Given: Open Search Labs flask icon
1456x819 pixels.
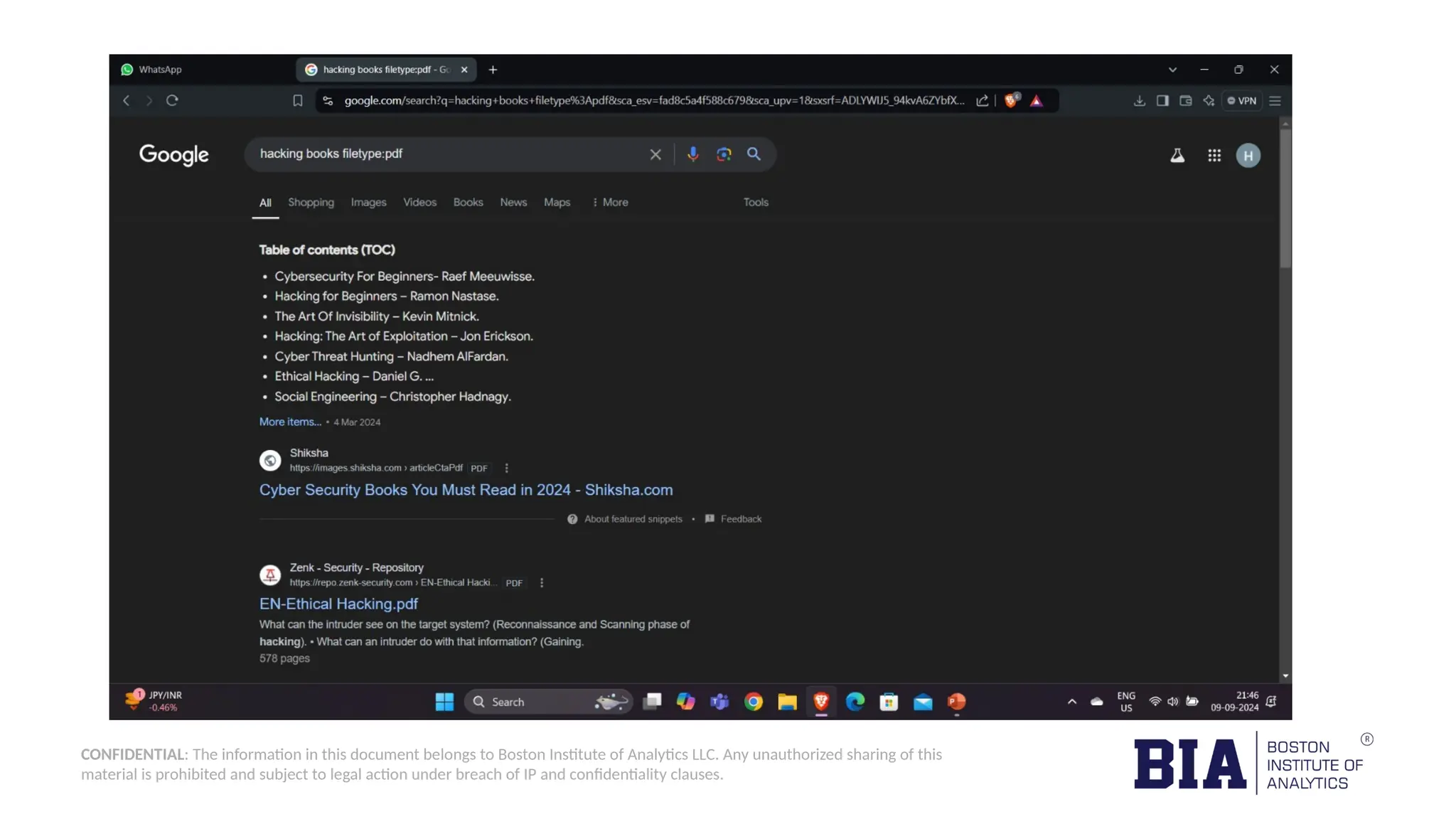Looking at the screenshot, I should tap(1177, 156).
